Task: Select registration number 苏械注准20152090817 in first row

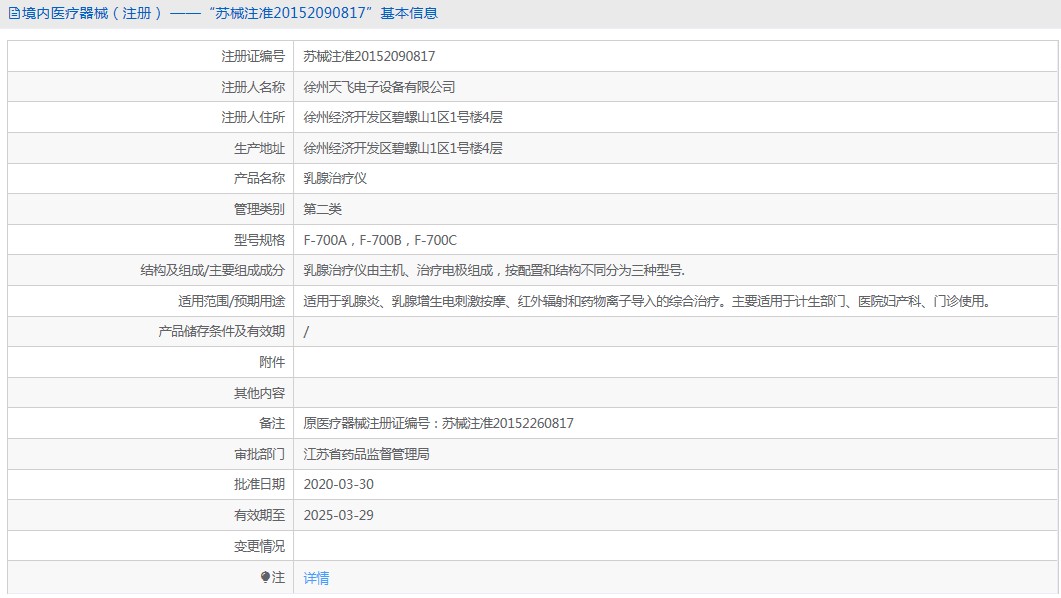Action: [369, 56]
